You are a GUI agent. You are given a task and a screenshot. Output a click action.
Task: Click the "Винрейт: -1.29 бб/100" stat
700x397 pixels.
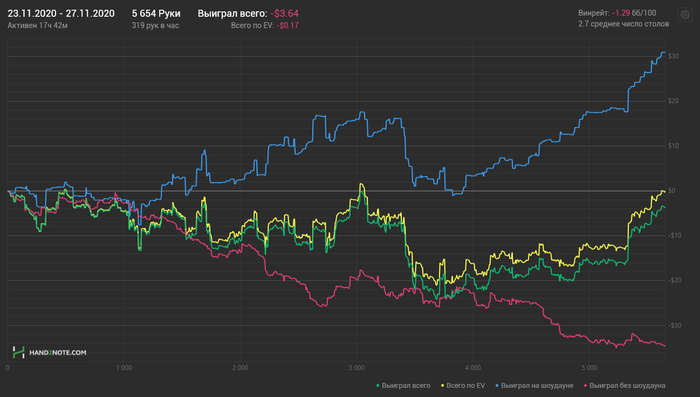click(617, 13)
